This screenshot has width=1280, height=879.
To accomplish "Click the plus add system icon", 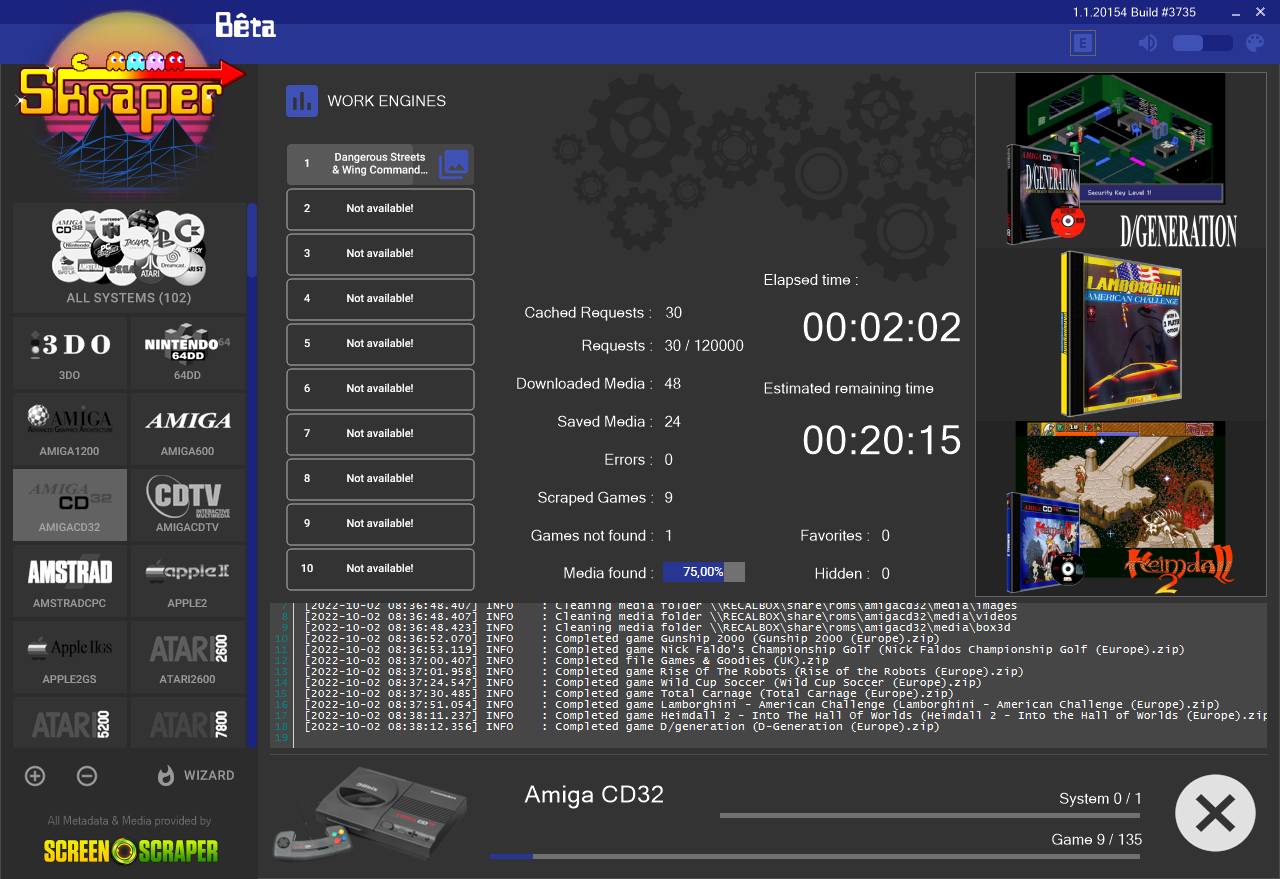I will pos(35,776).
